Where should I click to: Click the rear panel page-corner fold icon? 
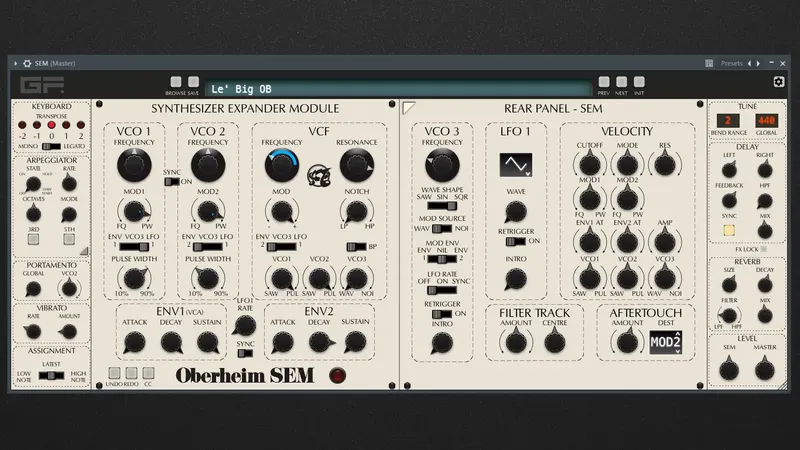409,108
